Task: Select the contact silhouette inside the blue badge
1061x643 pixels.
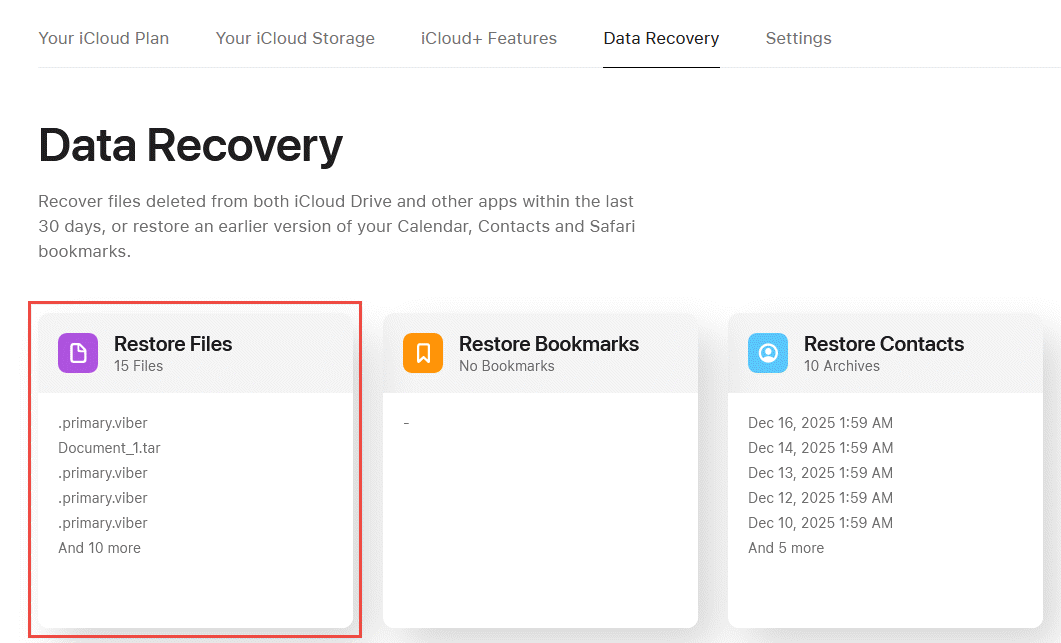Action: click(768, 353)
